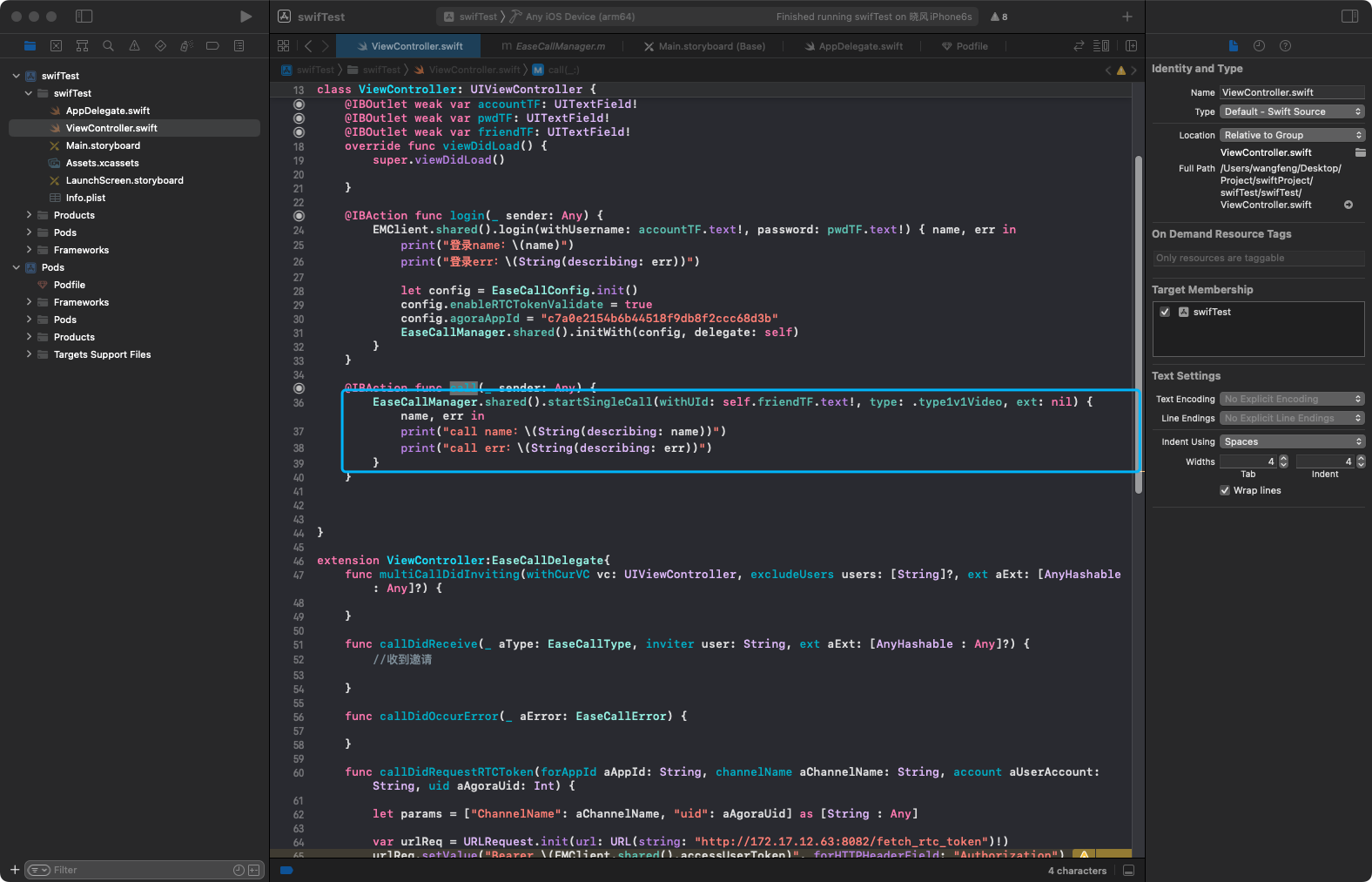
Task: Open the Podfile editor tab
Action: [x=965, y=46]
